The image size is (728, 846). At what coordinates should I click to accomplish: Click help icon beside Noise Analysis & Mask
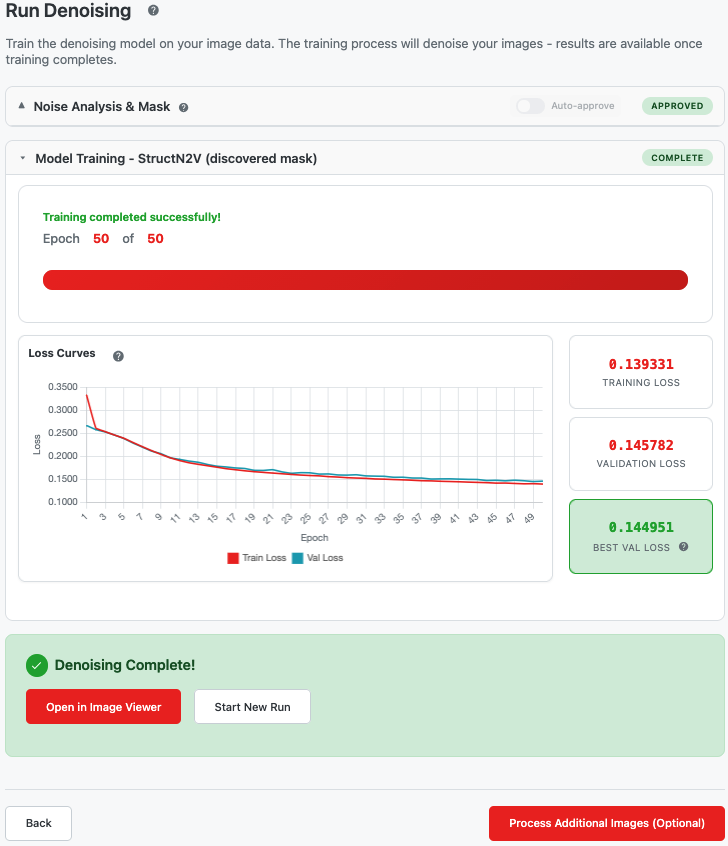(183, 107)
